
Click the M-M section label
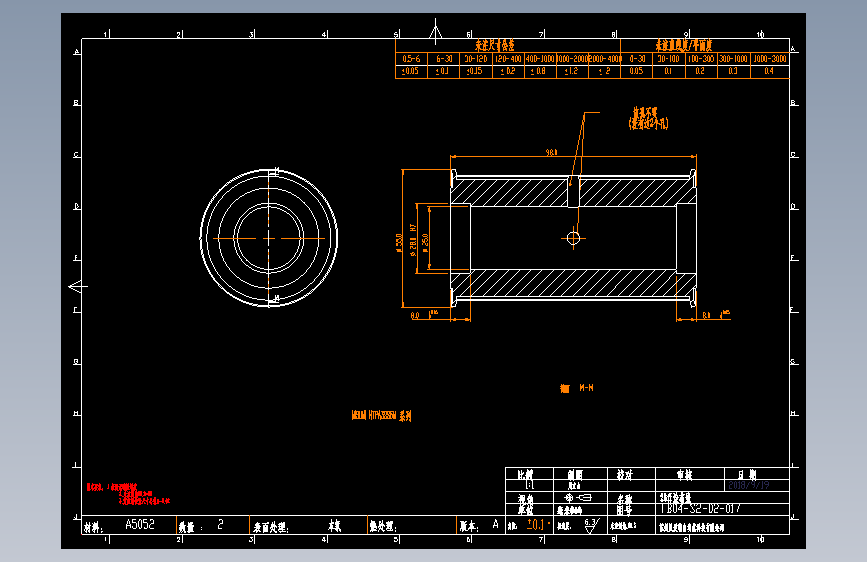coord(586,388)
